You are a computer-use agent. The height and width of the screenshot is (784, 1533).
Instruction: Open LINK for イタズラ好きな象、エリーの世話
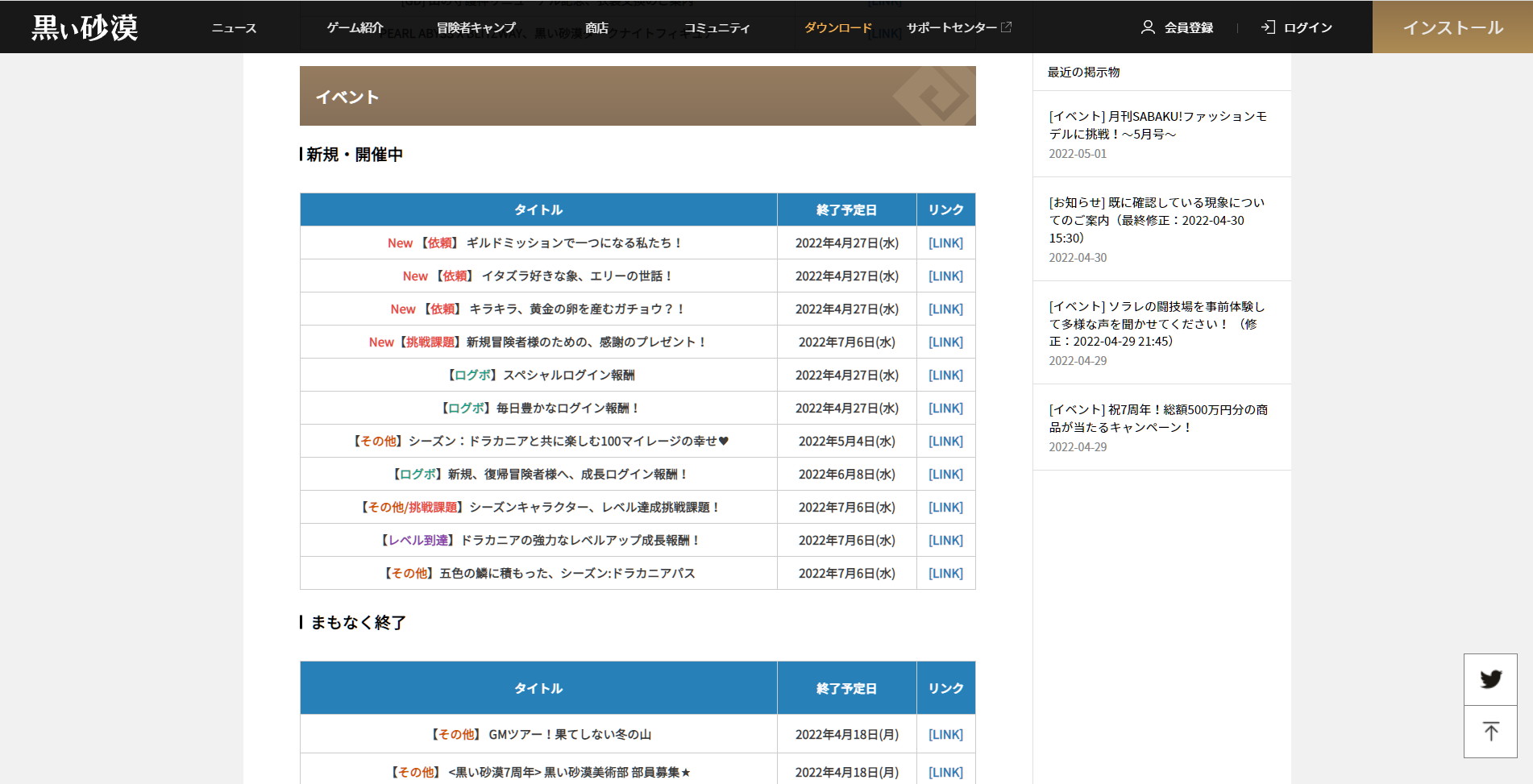tap(945, 276)
